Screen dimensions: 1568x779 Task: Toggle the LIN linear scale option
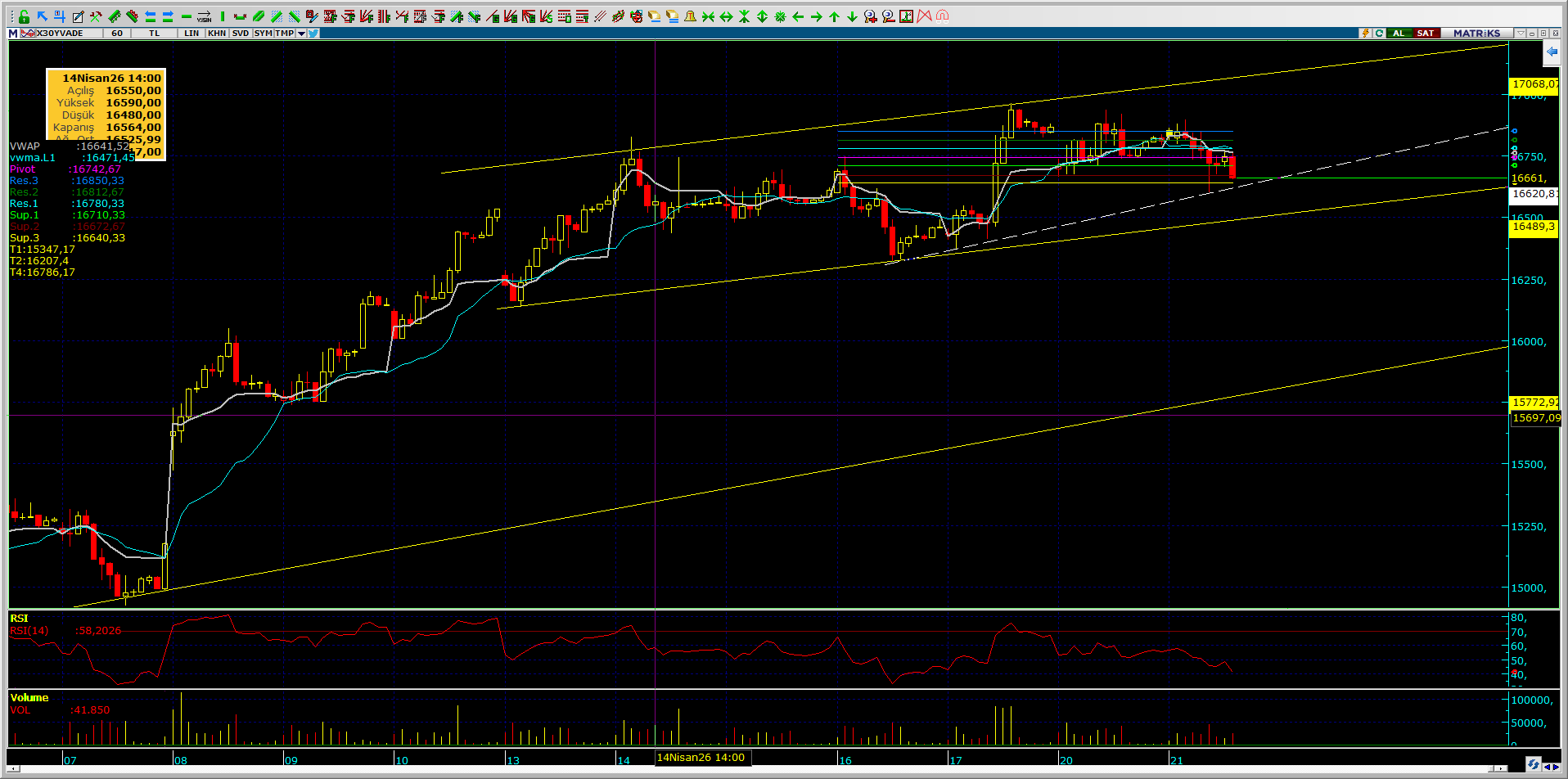point(191,34)
